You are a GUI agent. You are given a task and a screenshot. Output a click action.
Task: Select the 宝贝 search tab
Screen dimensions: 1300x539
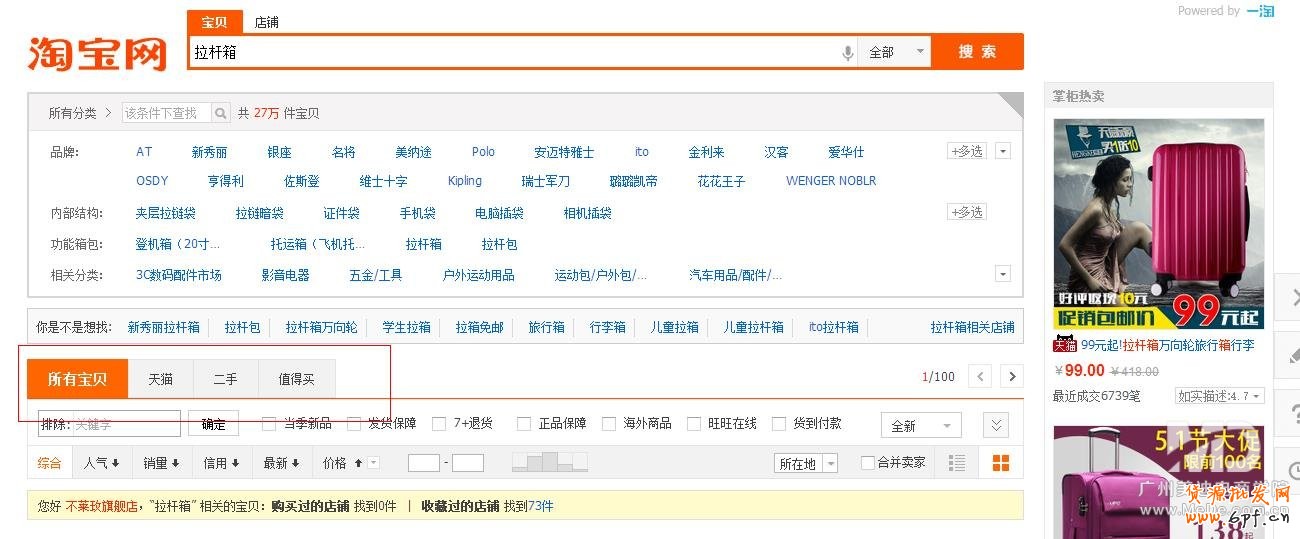tap(214, 22)
